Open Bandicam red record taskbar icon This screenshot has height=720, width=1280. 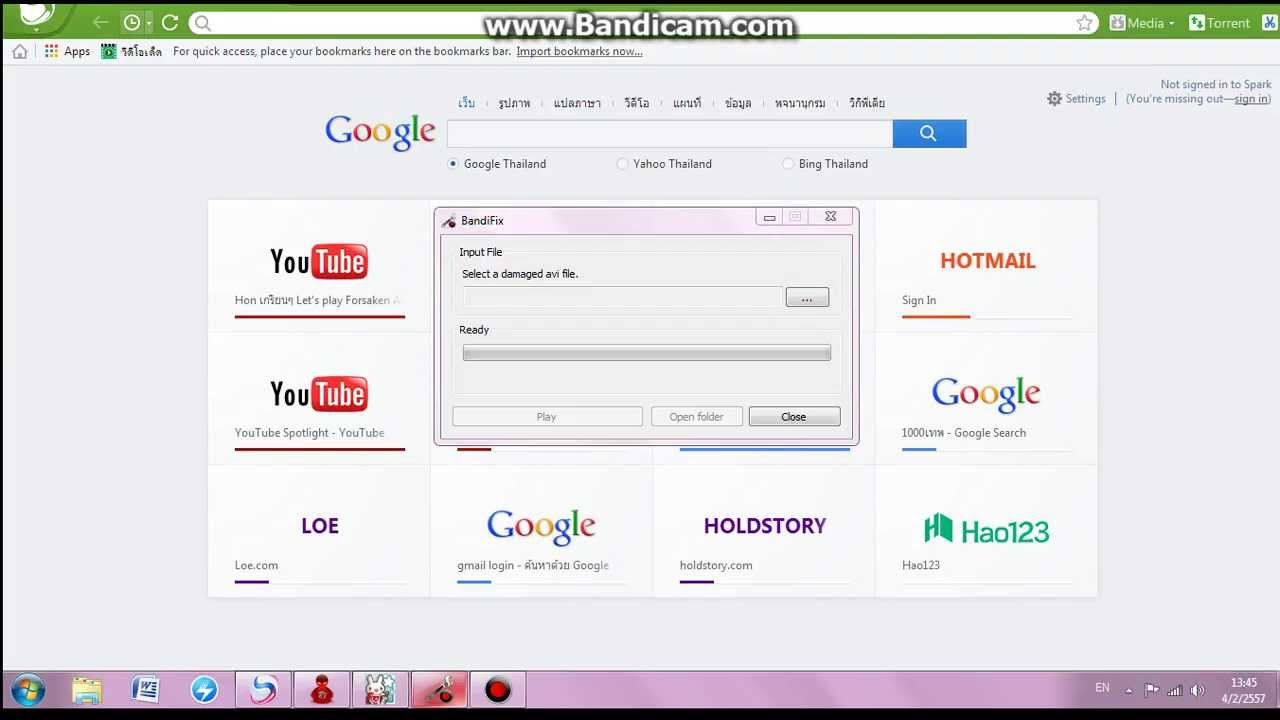coord(498,690)
